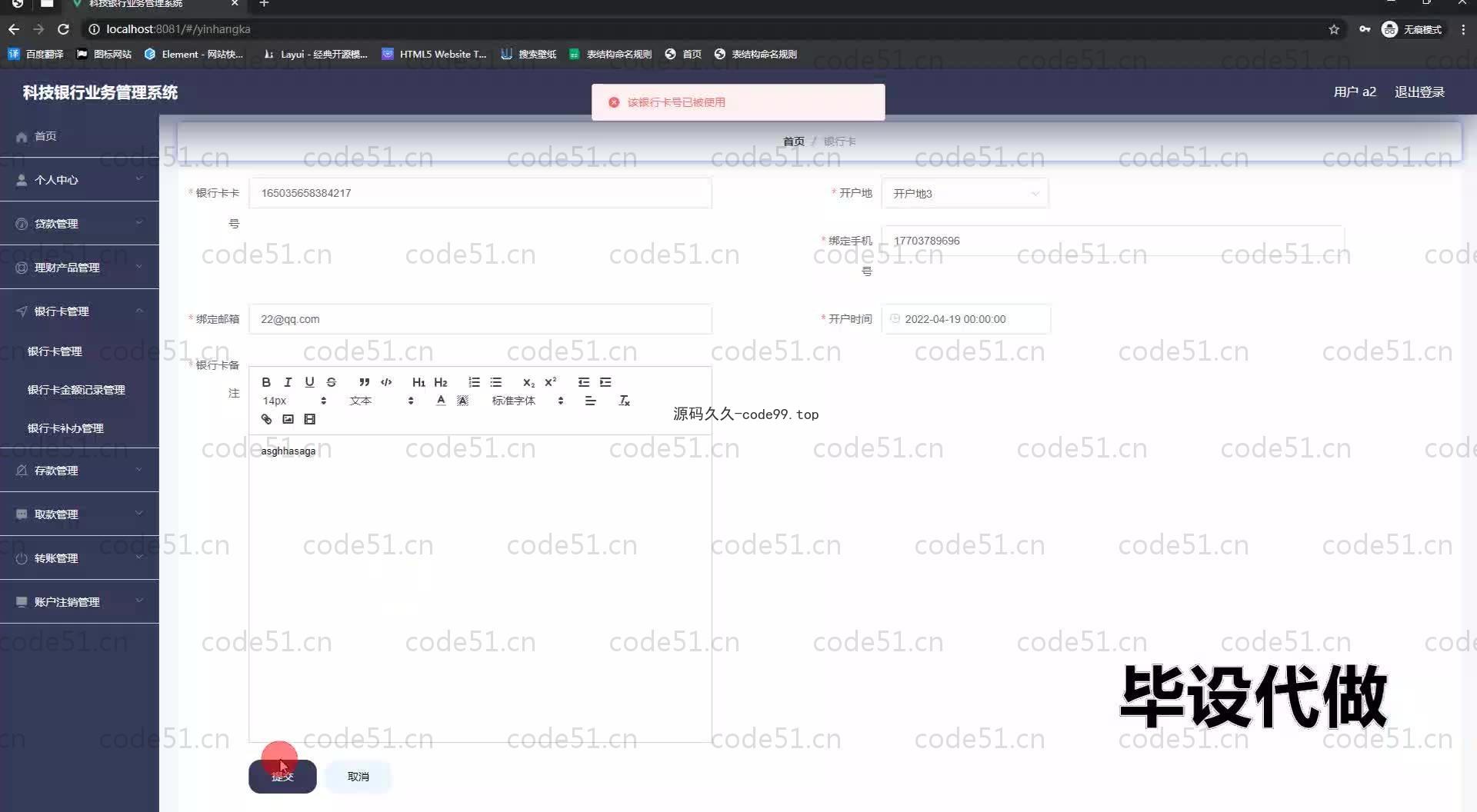The height and width of the screenshot is (812, 1477).
Task: Open Element bookmark in bookmarks bar
Action: point(194,54)
